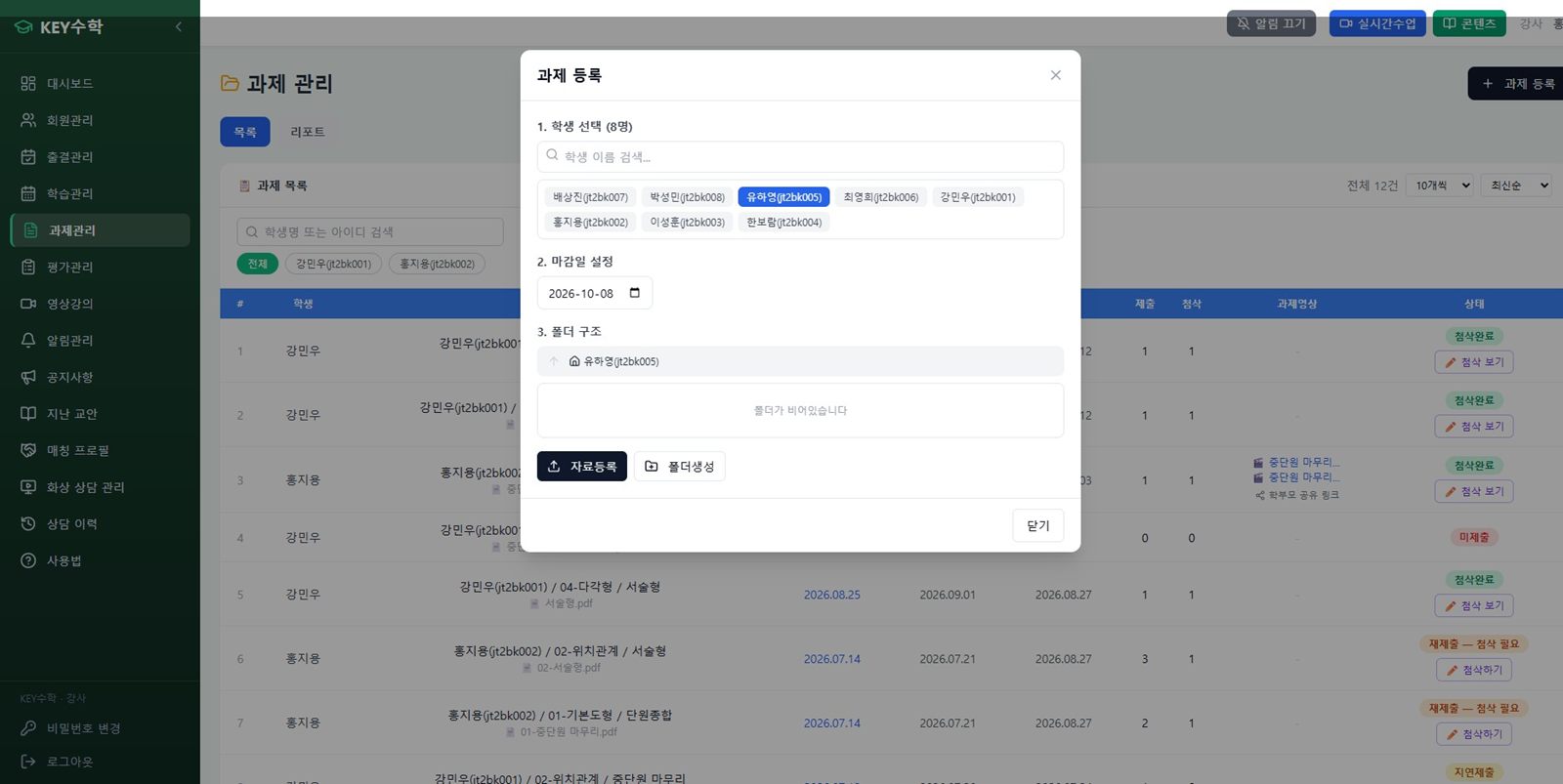
Task: Select student chip 배상진(jt2bk007)
Action: [590, 197]
